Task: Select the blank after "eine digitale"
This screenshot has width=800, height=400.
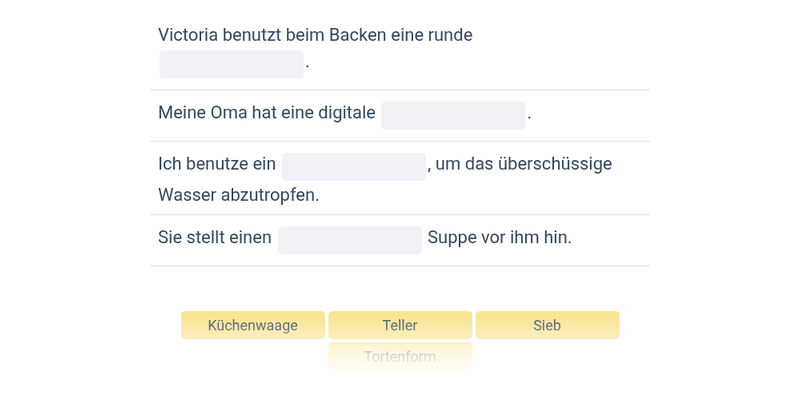Action: point(453,115)
